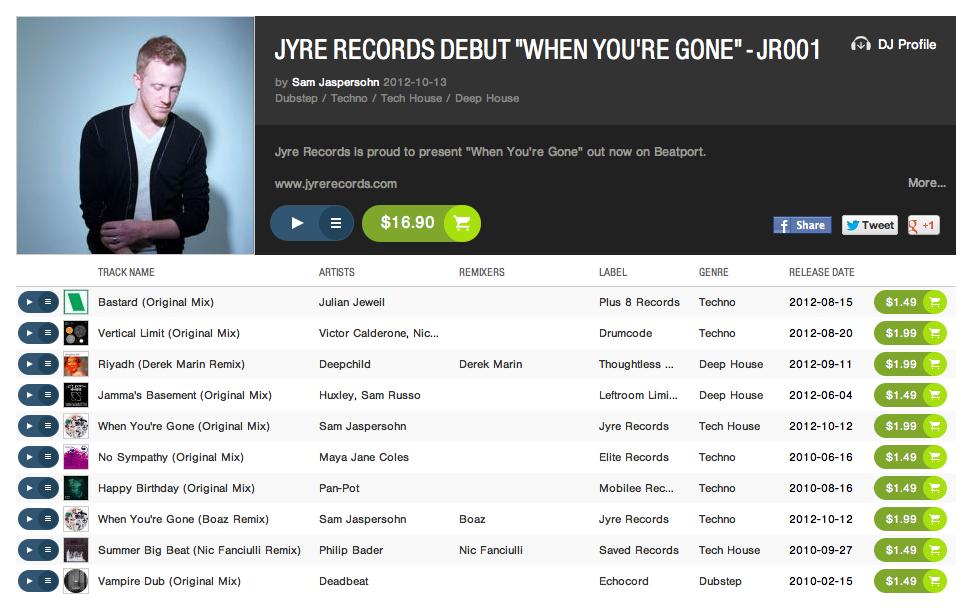Open Sam Jaspersohn author link

point(335,82)
